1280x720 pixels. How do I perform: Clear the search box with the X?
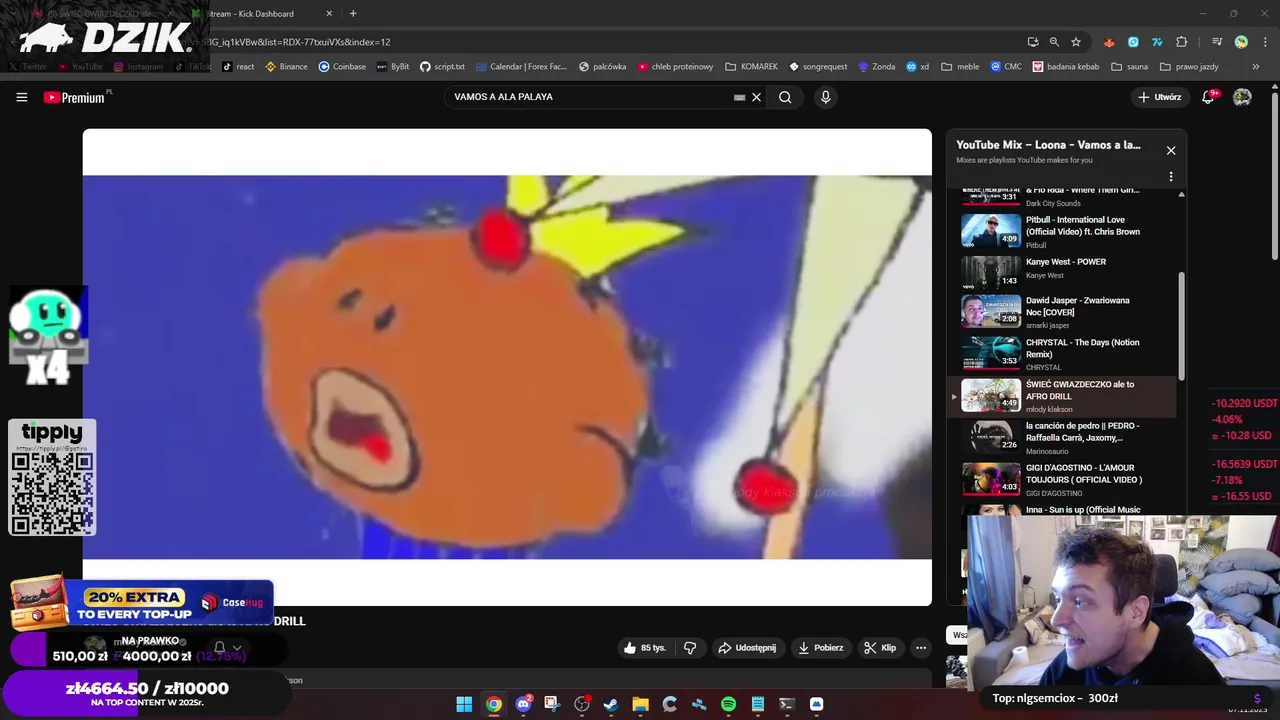tap(757, 97)
